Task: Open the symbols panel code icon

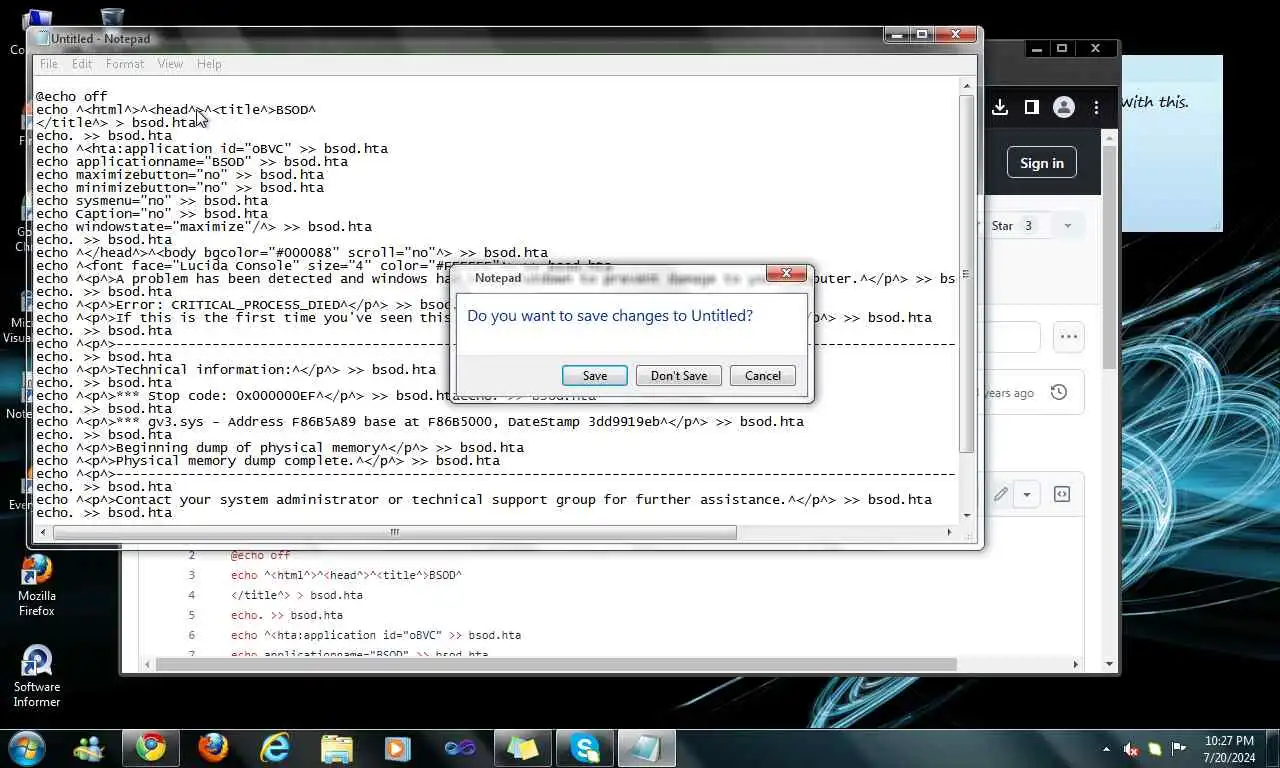Action: 1062,494
